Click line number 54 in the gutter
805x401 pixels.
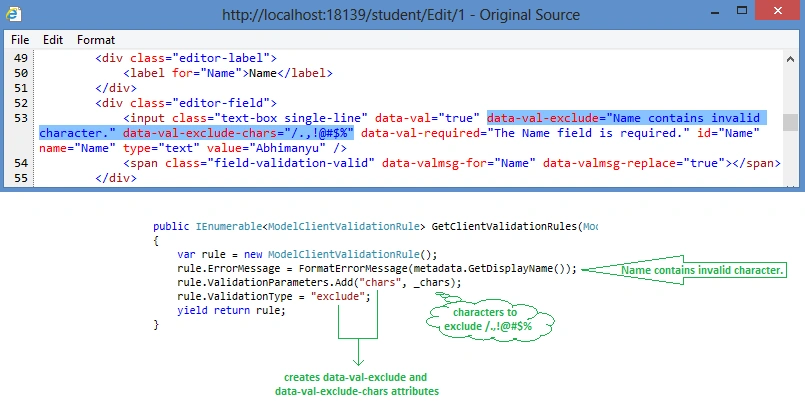pos(21,163)
